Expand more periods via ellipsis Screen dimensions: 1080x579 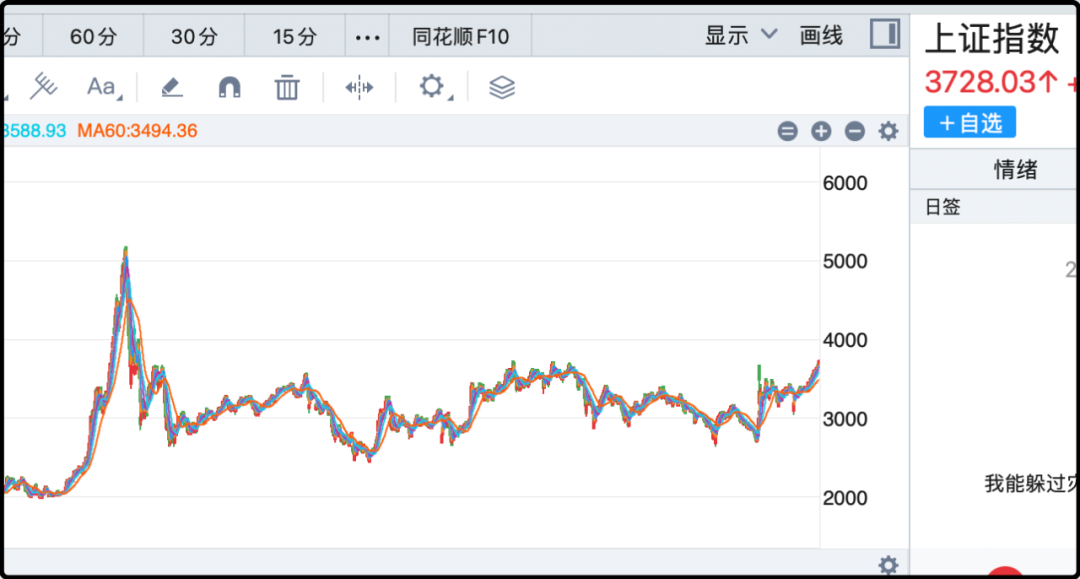click(368, 37)
